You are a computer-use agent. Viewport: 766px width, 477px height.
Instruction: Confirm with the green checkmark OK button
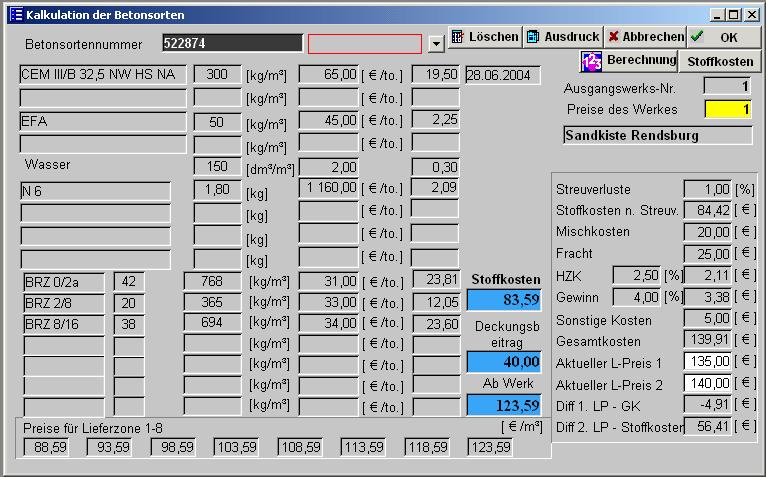coord(723,37)
